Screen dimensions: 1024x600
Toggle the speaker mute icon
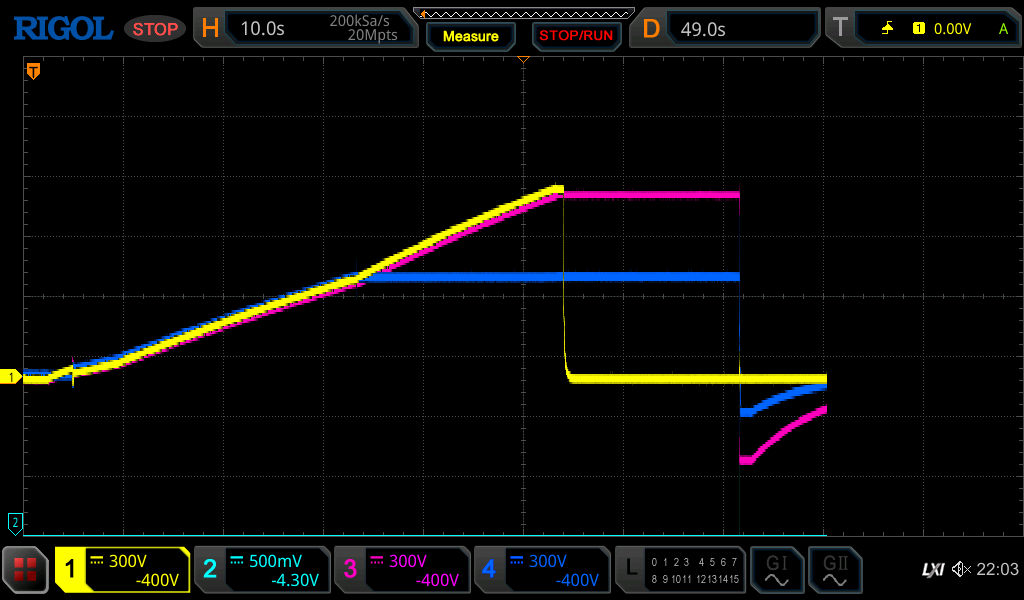962,570
